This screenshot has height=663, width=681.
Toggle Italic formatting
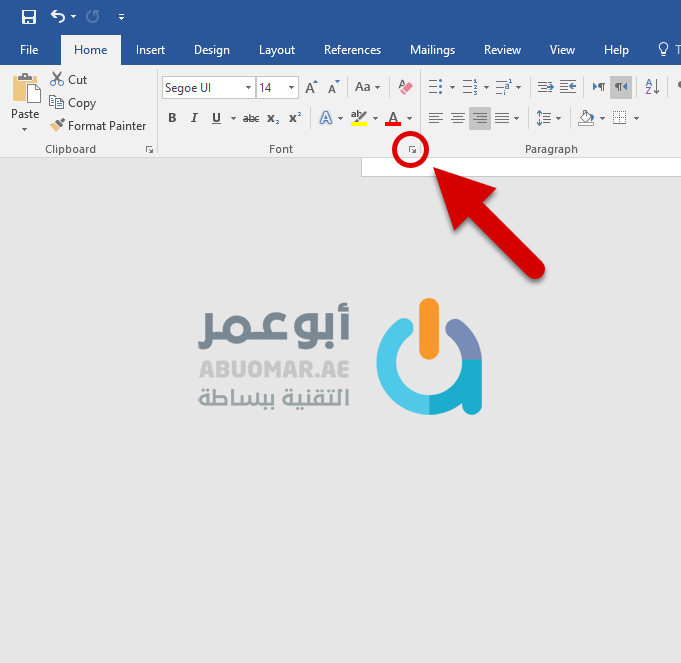pos(194,118)
